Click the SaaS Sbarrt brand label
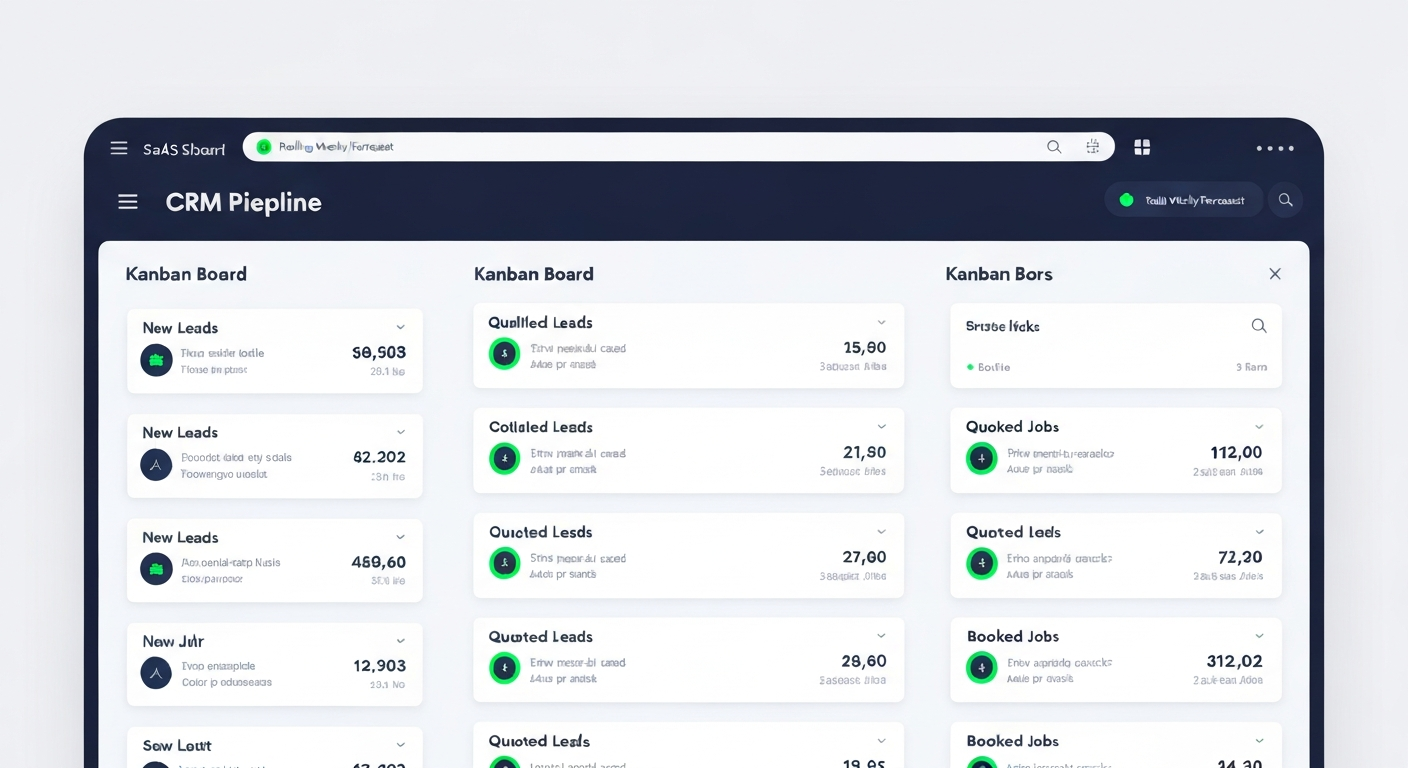The height and width of the screenshot is (768, 1408). click(x=184, y=149)
